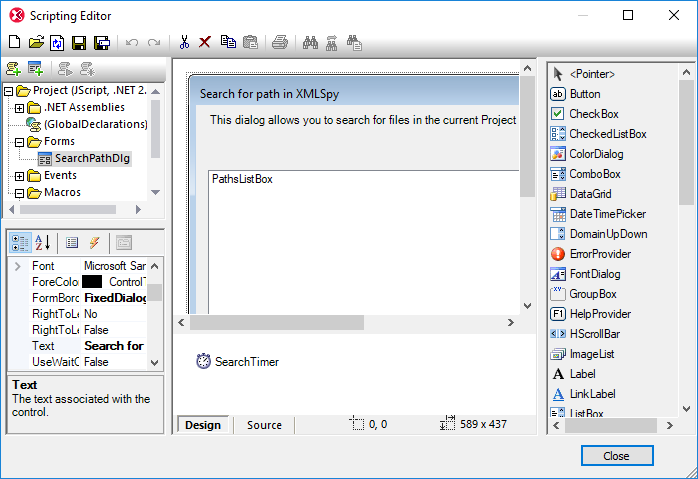Click the New Form icon in project toolbar
The height and width of the screenshot is (479, 698).
pos(36,69)
